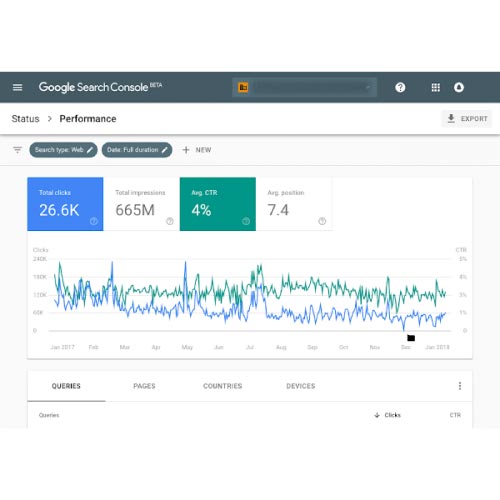Add a new filter with NEW button

click(x=197, y=150)
